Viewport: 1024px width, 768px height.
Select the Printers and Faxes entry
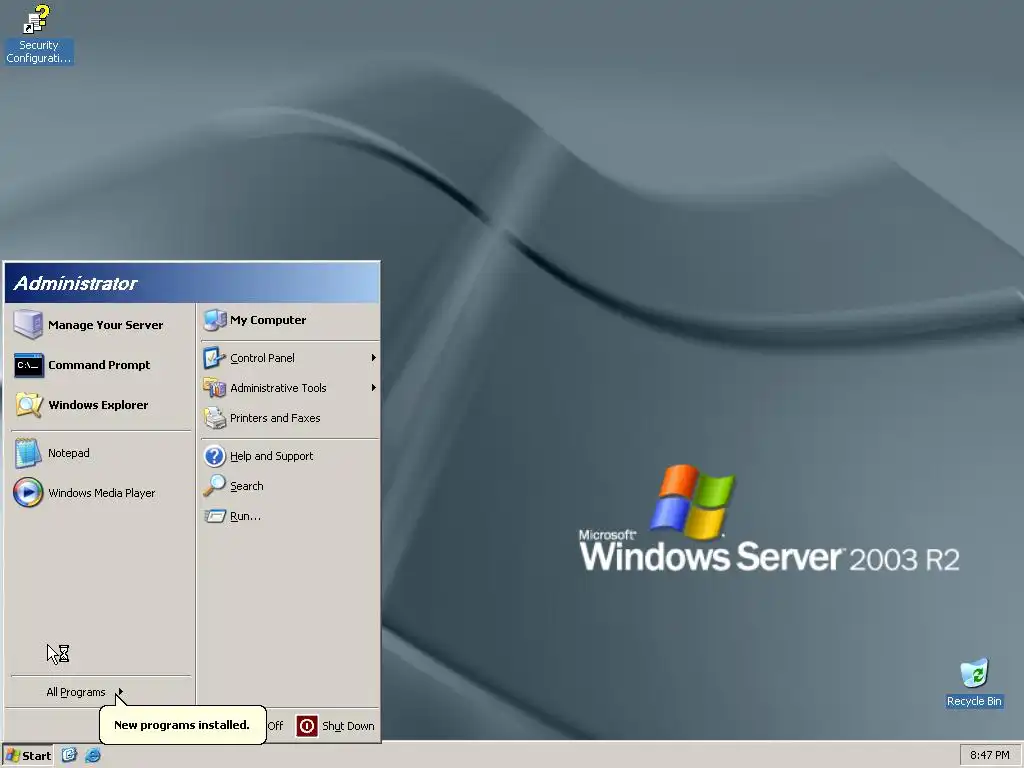[x=290, y=418]
